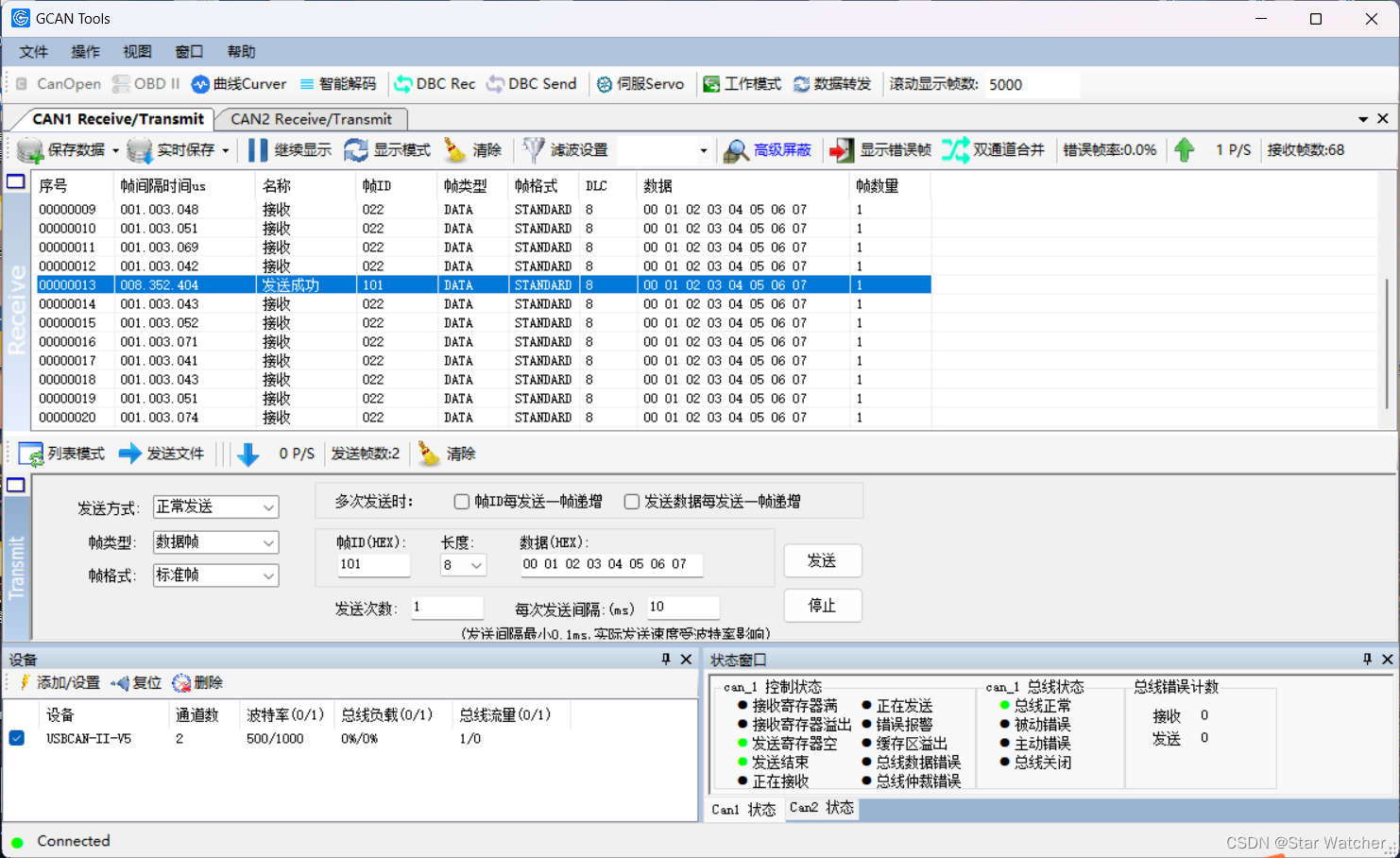This screenshot has width=1400, height=858.
Task: Uncheck the USBCAN-II-V5 device checkbox
Action: tap(17, 738)
